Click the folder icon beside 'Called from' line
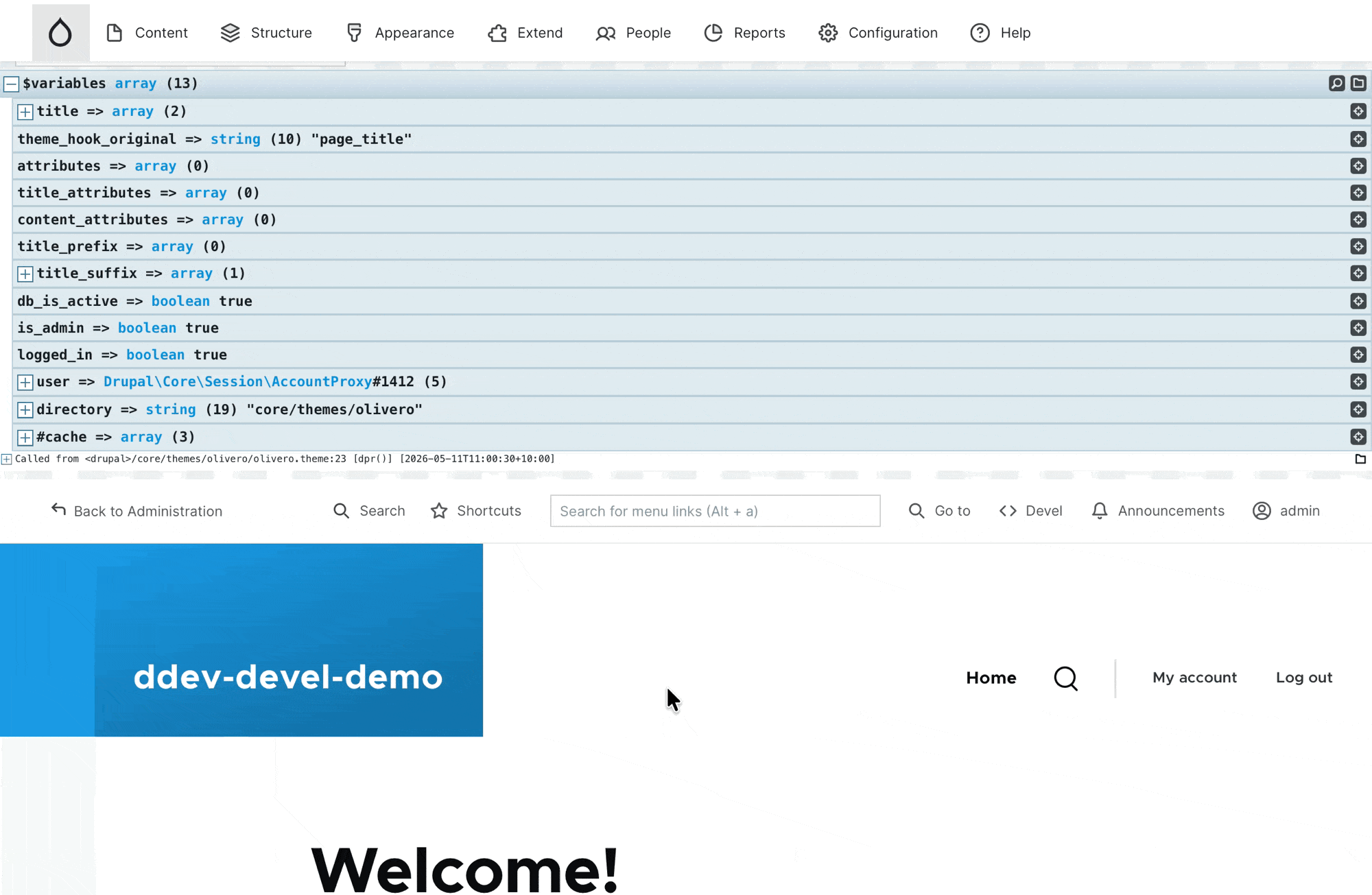This screenshot has height=895, width=1372. 1360,459
